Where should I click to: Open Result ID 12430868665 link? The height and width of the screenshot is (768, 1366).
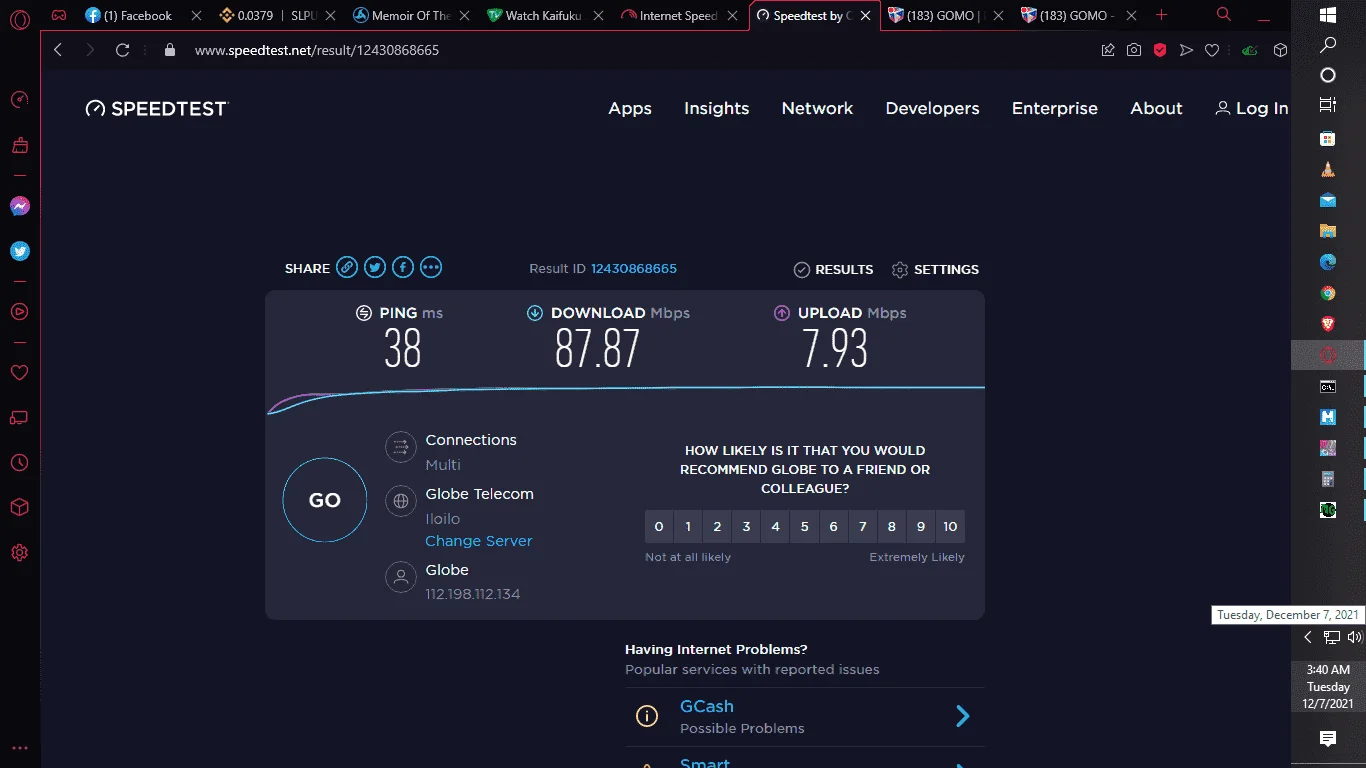click(x=634, y=268)
